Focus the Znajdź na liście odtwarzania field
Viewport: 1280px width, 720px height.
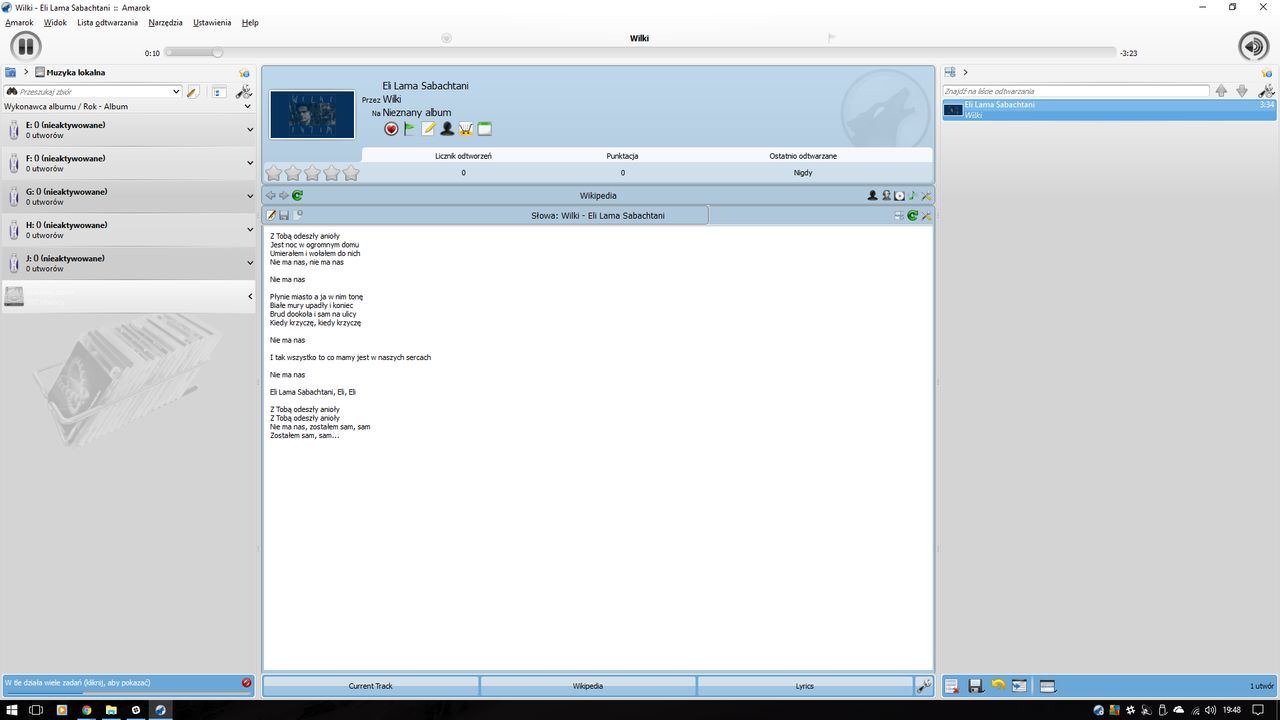1076,91
